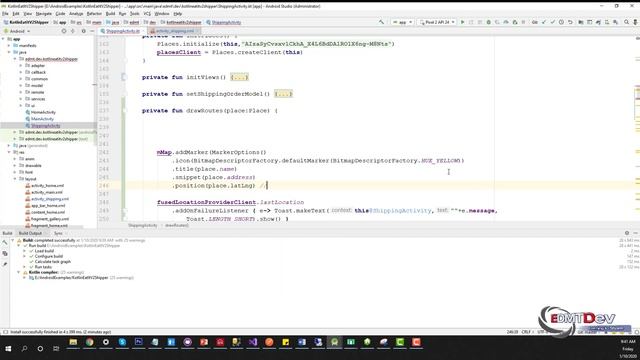Open Visual Studio from the taskbar
Viewport: 640px width, 360px height.
tap(253, 342)
